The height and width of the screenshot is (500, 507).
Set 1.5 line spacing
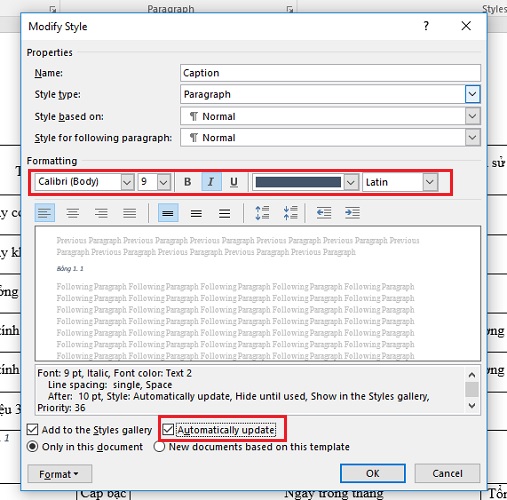pos(196,213)
